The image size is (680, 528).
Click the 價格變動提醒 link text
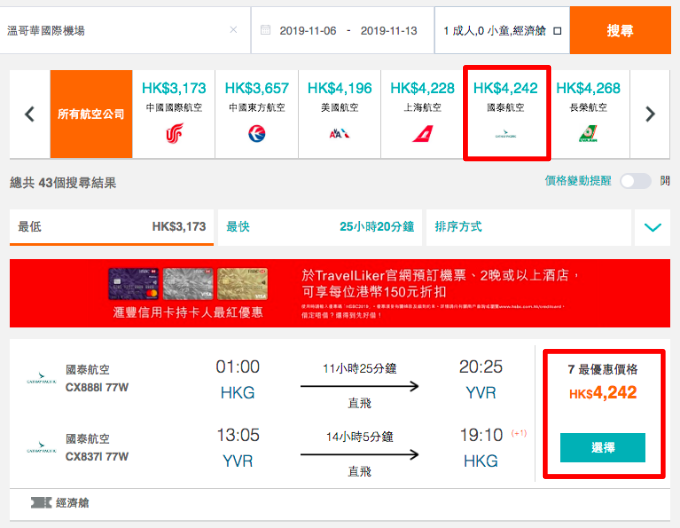point(578,181)
